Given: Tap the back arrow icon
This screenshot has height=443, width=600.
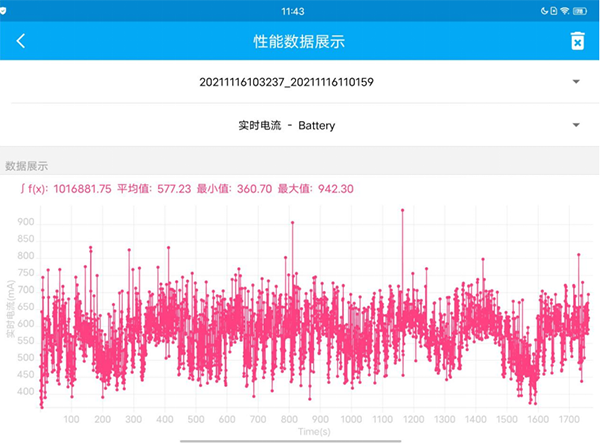Looking at the screenshot, I should tap(21, 41).
